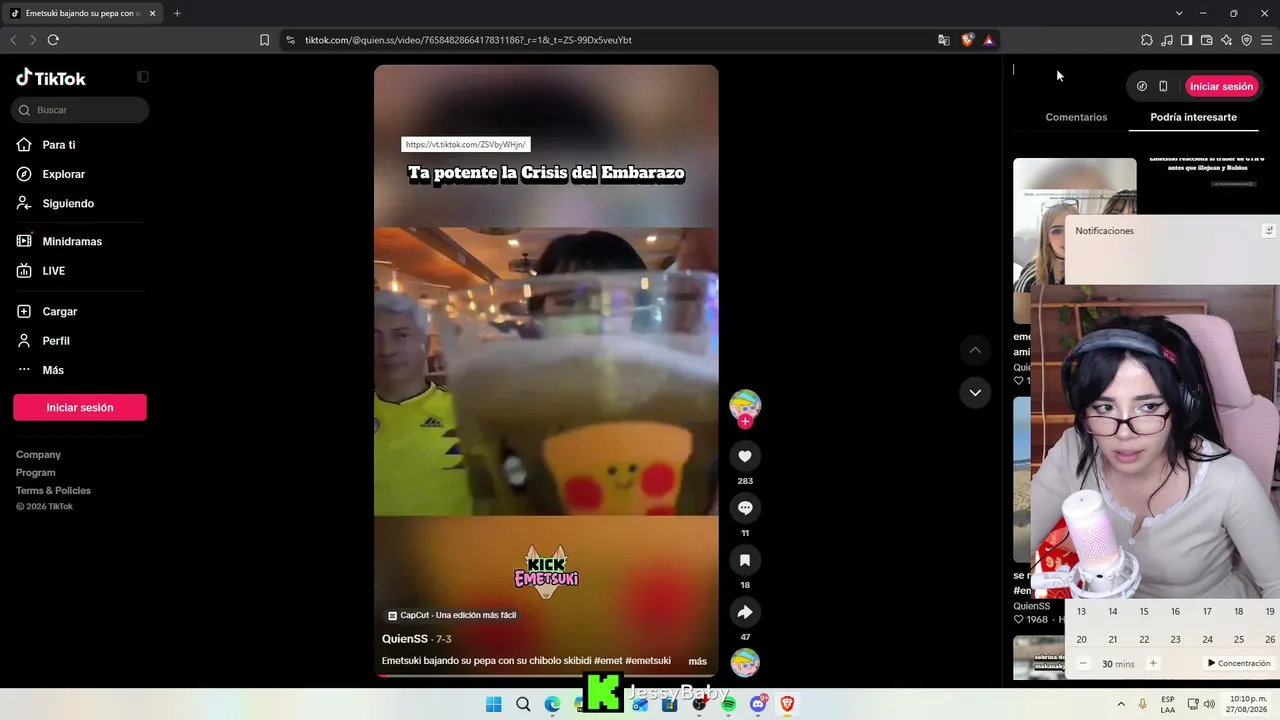Close the Emetsuki TikTok browser tab
Viewport: 1280px width, 720px height.
(152, 13)
